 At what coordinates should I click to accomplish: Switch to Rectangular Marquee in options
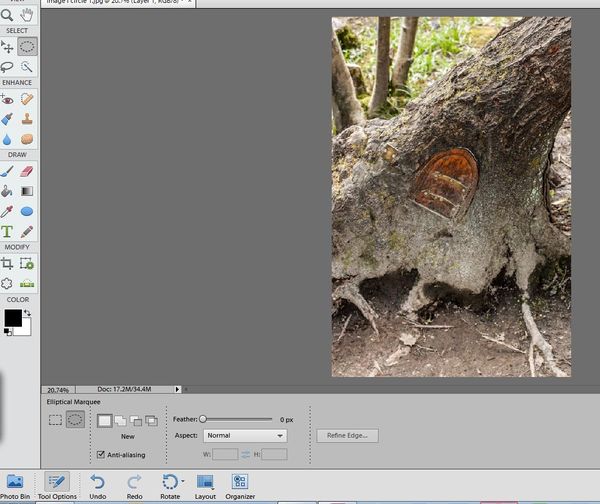[55, 420]
